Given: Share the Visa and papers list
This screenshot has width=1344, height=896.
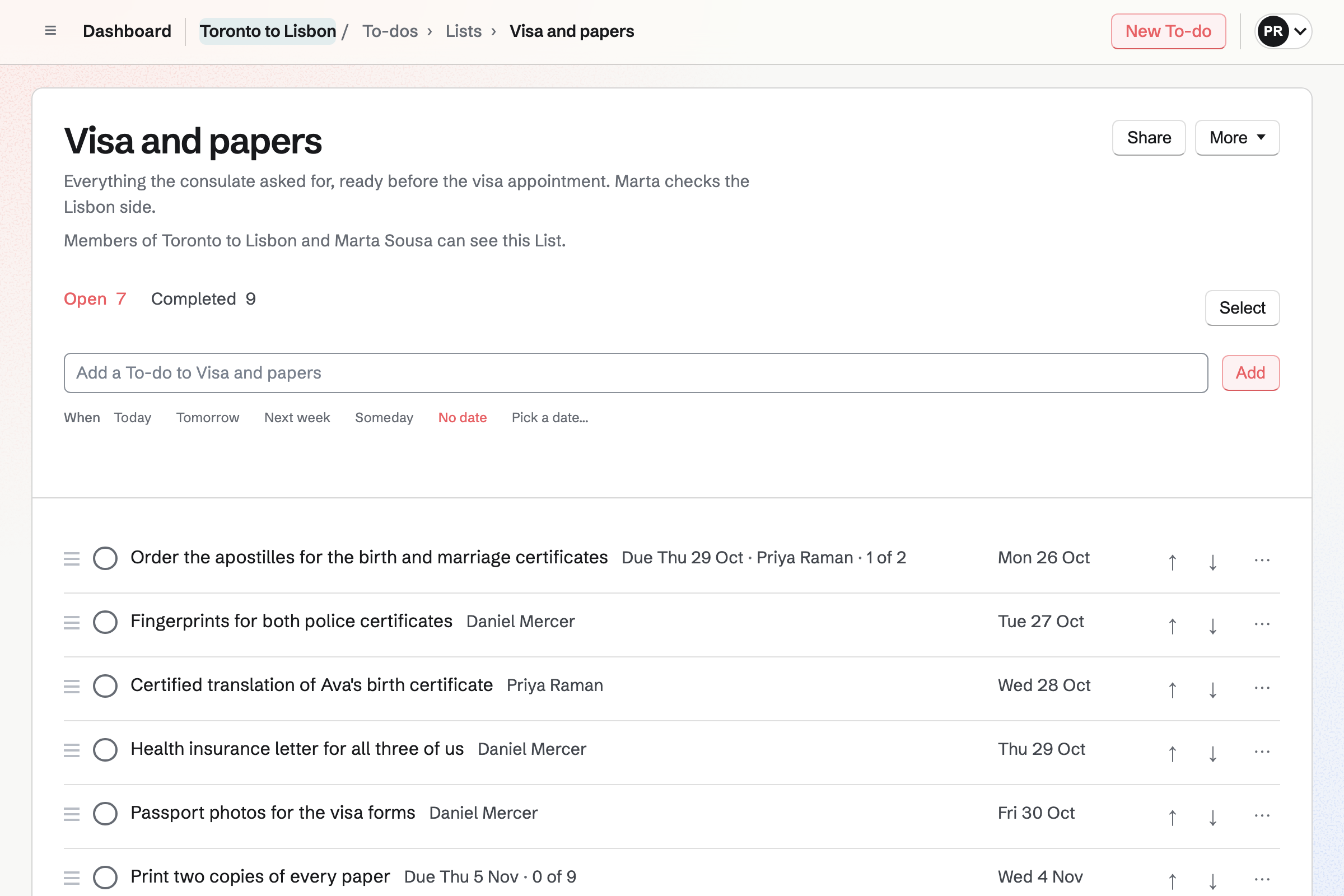Looking at the screenshot, I should (1149, 138).
